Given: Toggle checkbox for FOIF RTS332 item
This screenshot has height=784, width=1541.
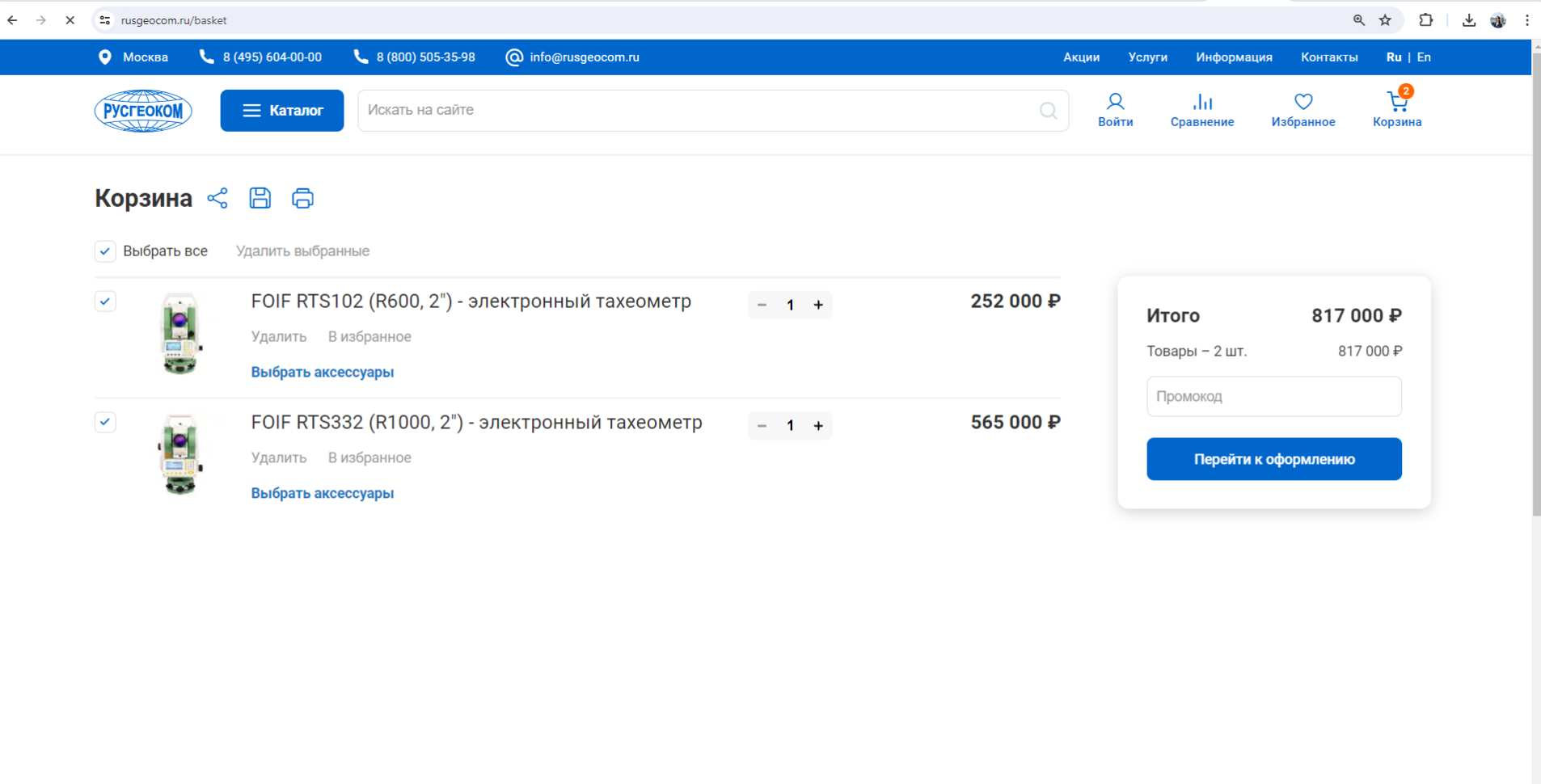Looking at the screenshot, I should click(105, 422).
